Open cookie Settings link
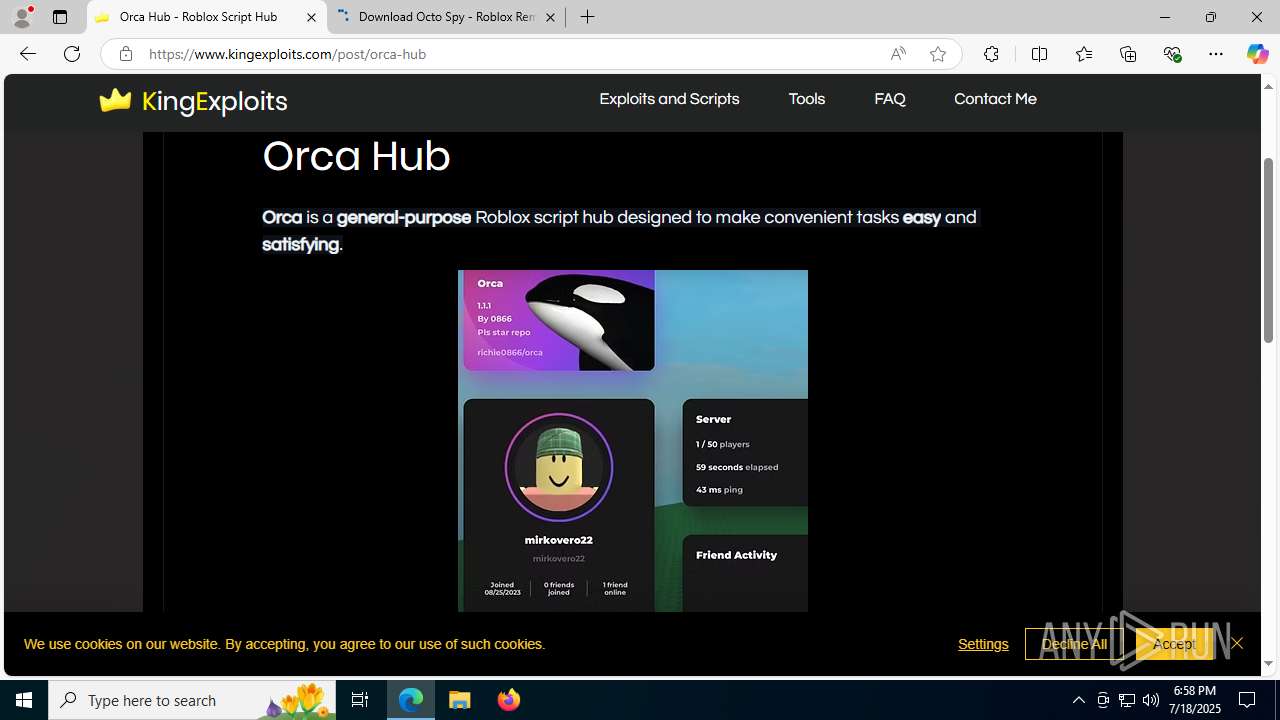Viewport: 1280px width, 720px height. 983,644
